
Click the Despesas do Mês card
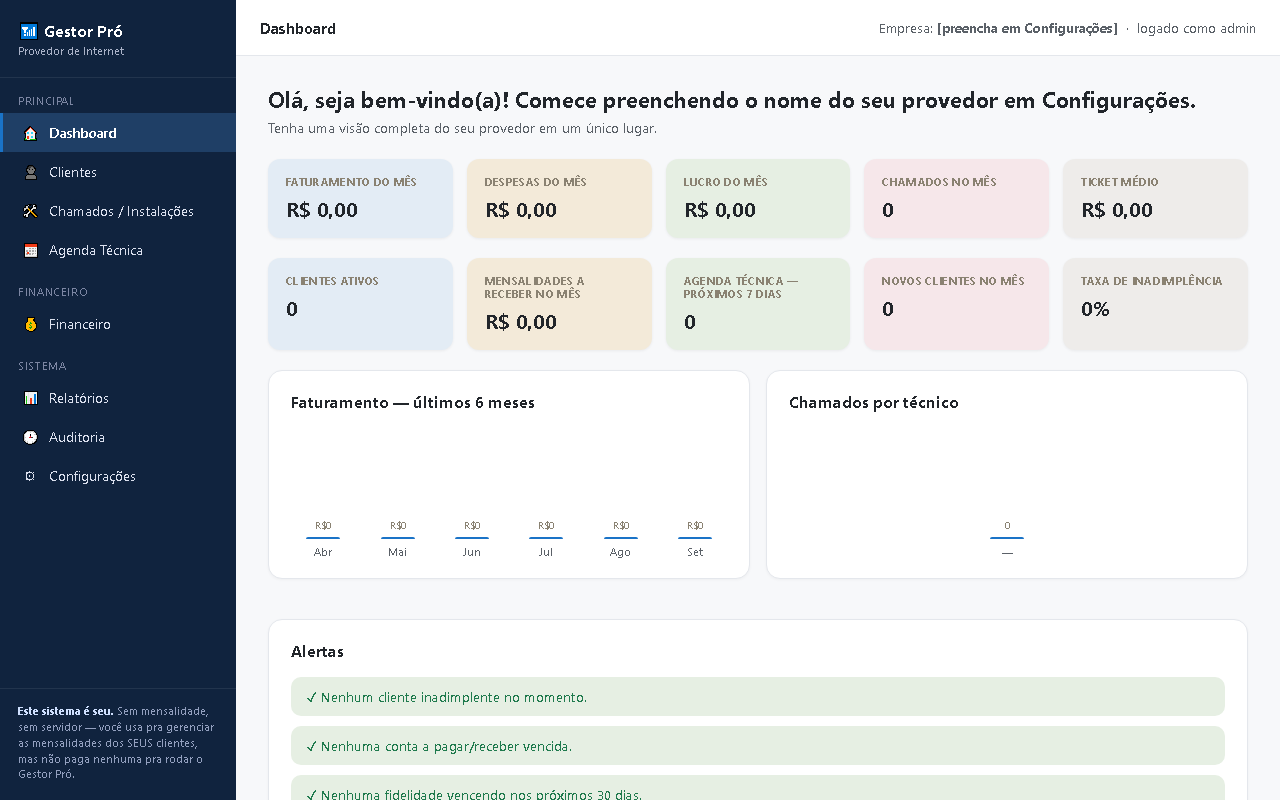click(x=559, y=198)
